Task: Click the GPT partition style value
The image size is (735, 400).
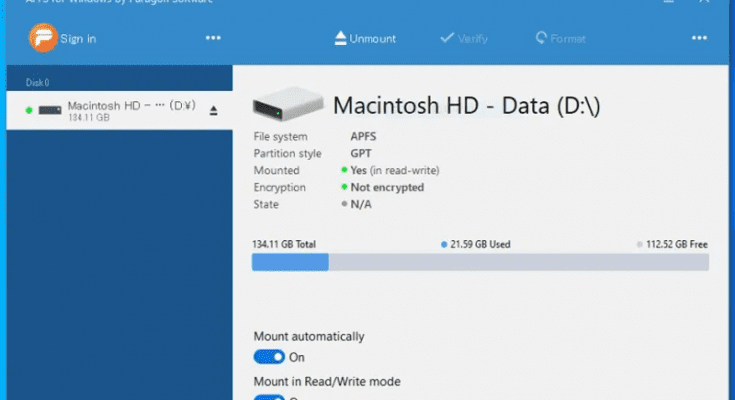Action: [361, 153]
